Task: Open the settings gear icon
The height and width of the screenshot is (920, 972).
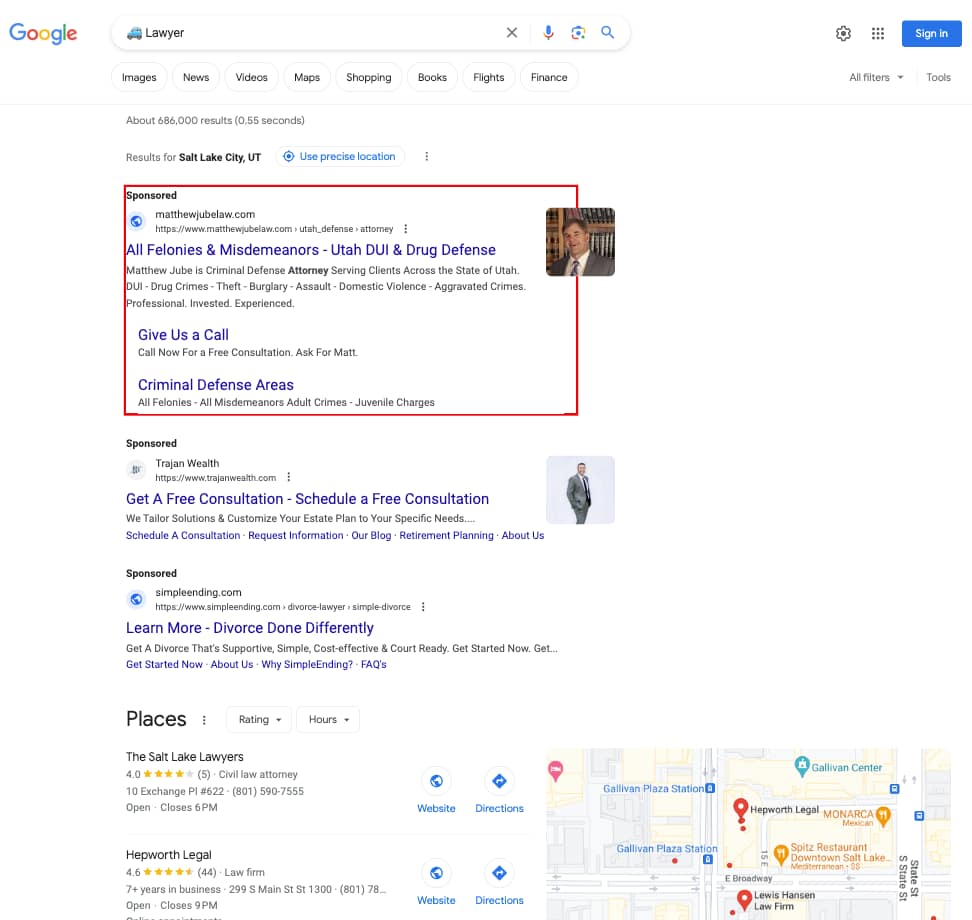Action: pyautogui.click(x=843, y=33)
